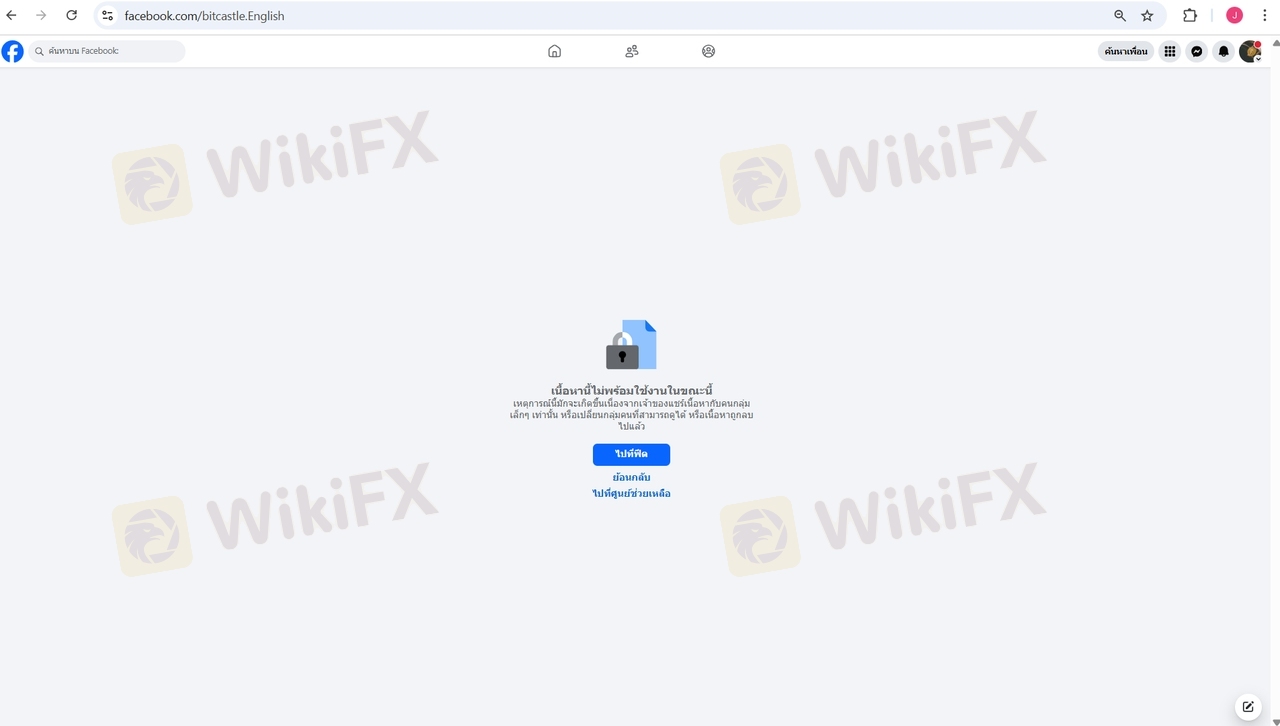The image size is (1280, 726).
Task: Follow the ย้อนกลับ go back link
Action: 631,477
